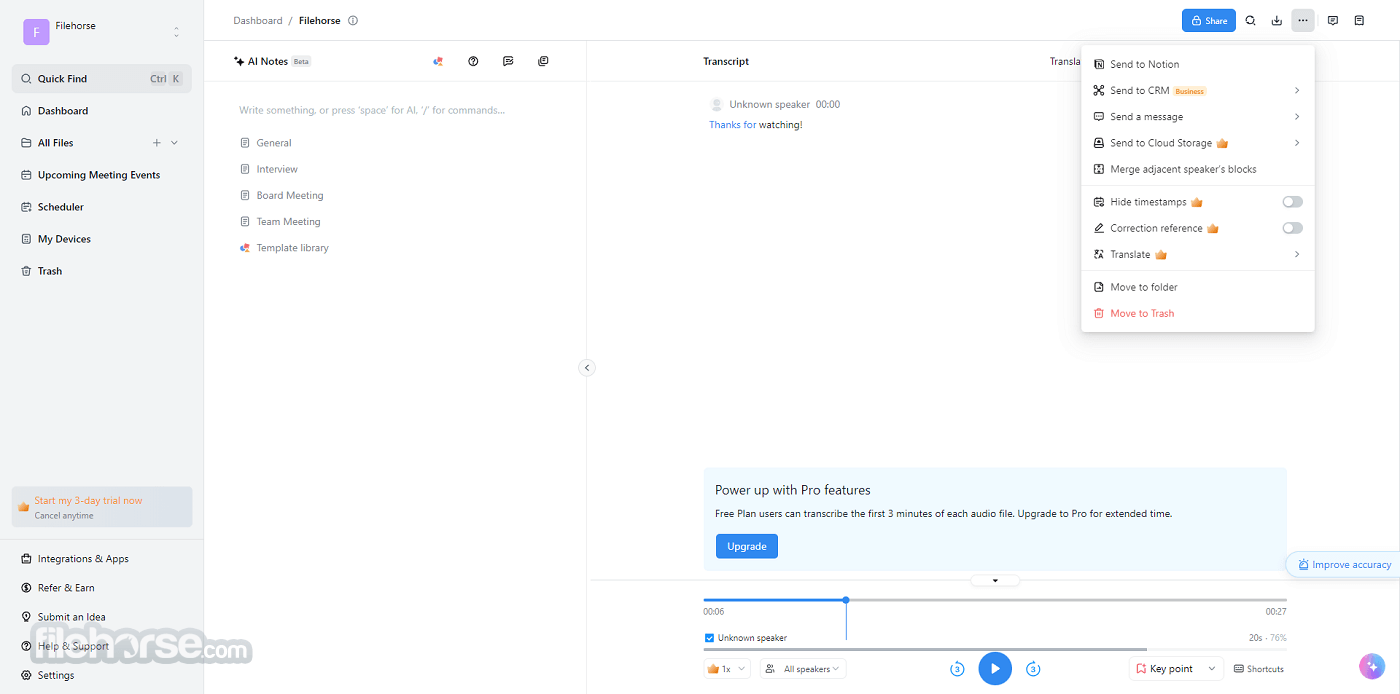This screenshot has height=694, width=1400.
Task: Click the plus icon next to All Files
Action: coord(157,143)
